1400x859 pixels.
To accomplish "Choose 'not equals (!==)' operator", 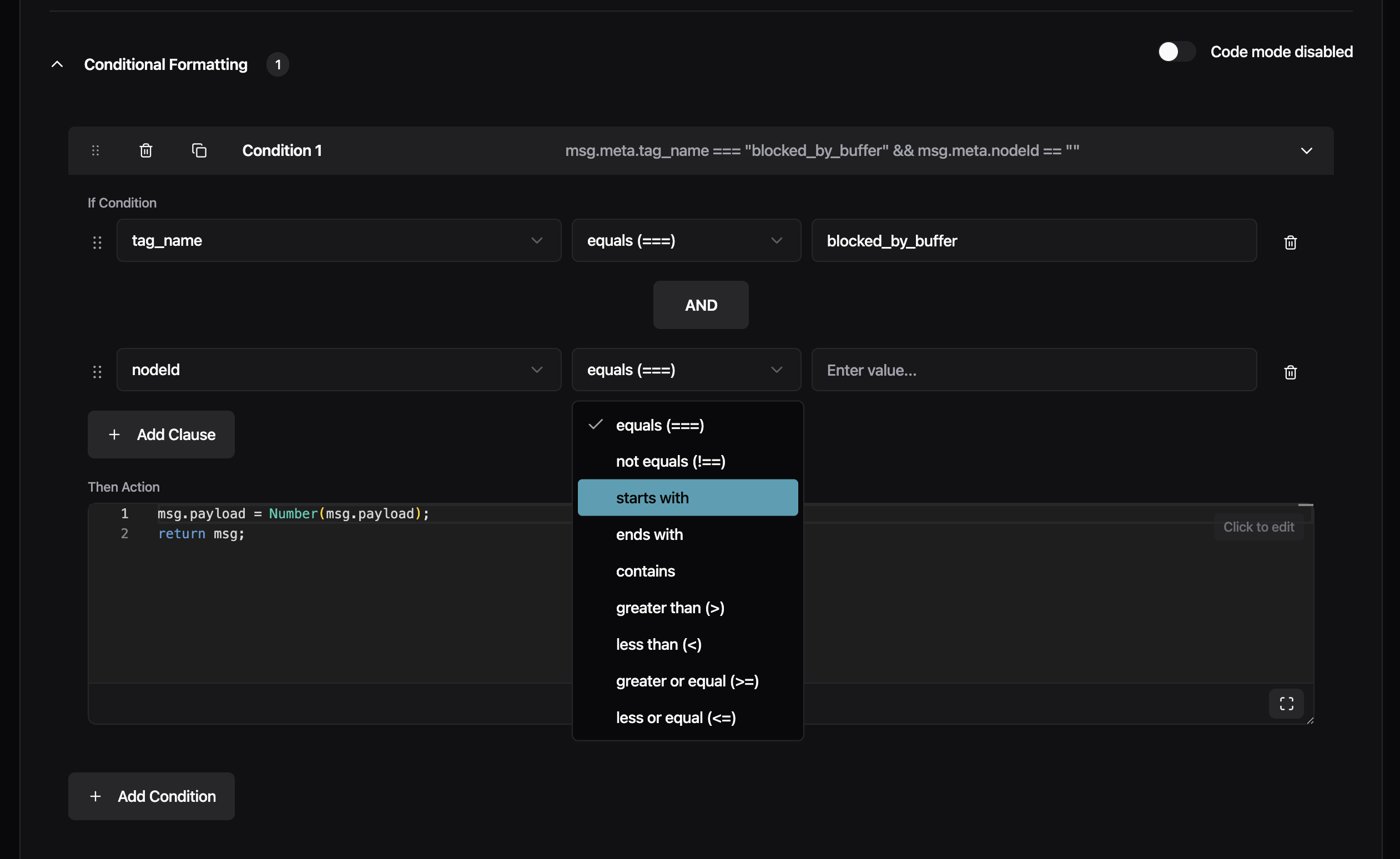I will [687, 461].
